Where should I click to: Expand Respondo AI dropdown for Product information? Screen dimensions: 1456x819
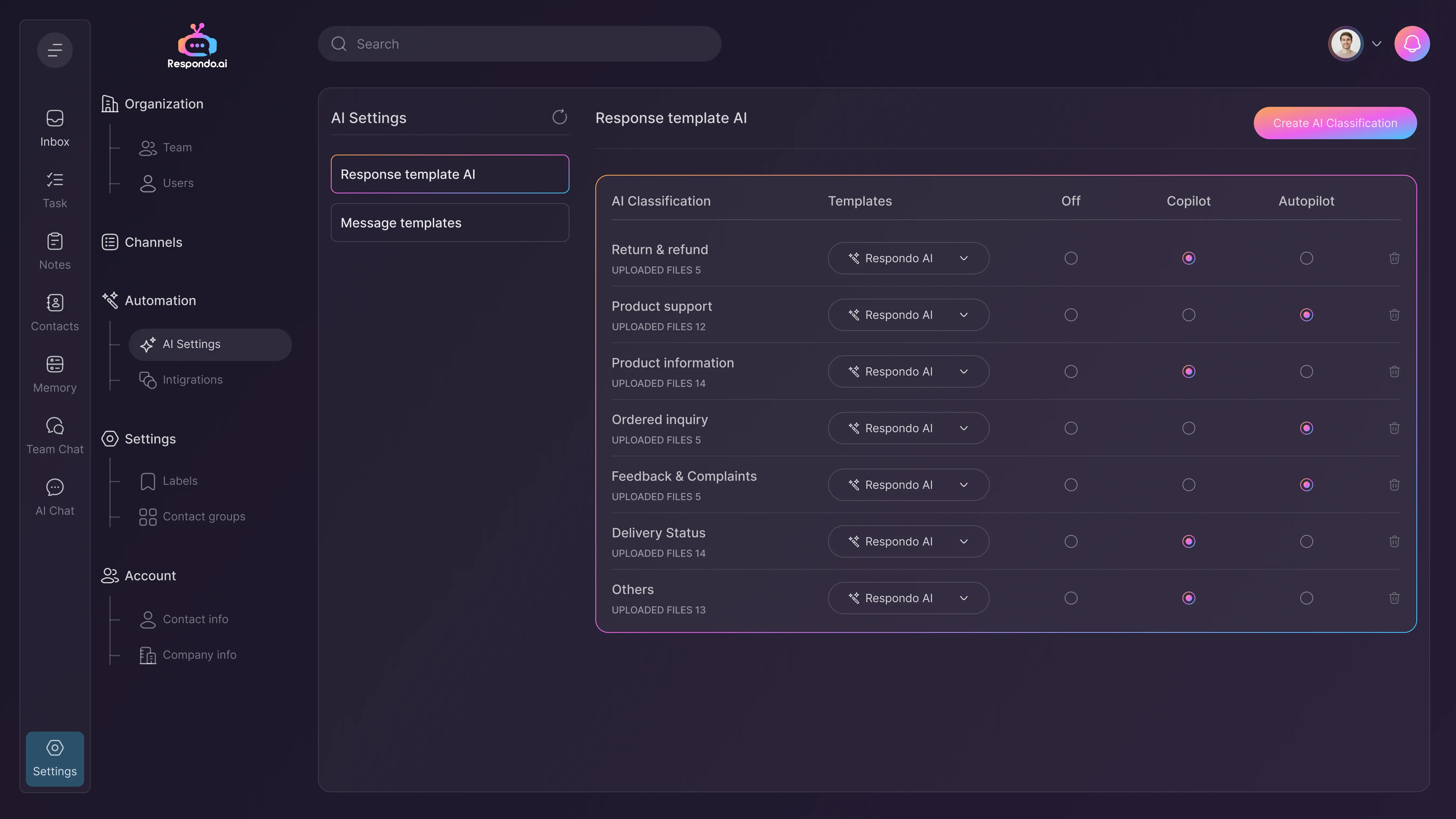pyautogui.click(x=908, y=372)
